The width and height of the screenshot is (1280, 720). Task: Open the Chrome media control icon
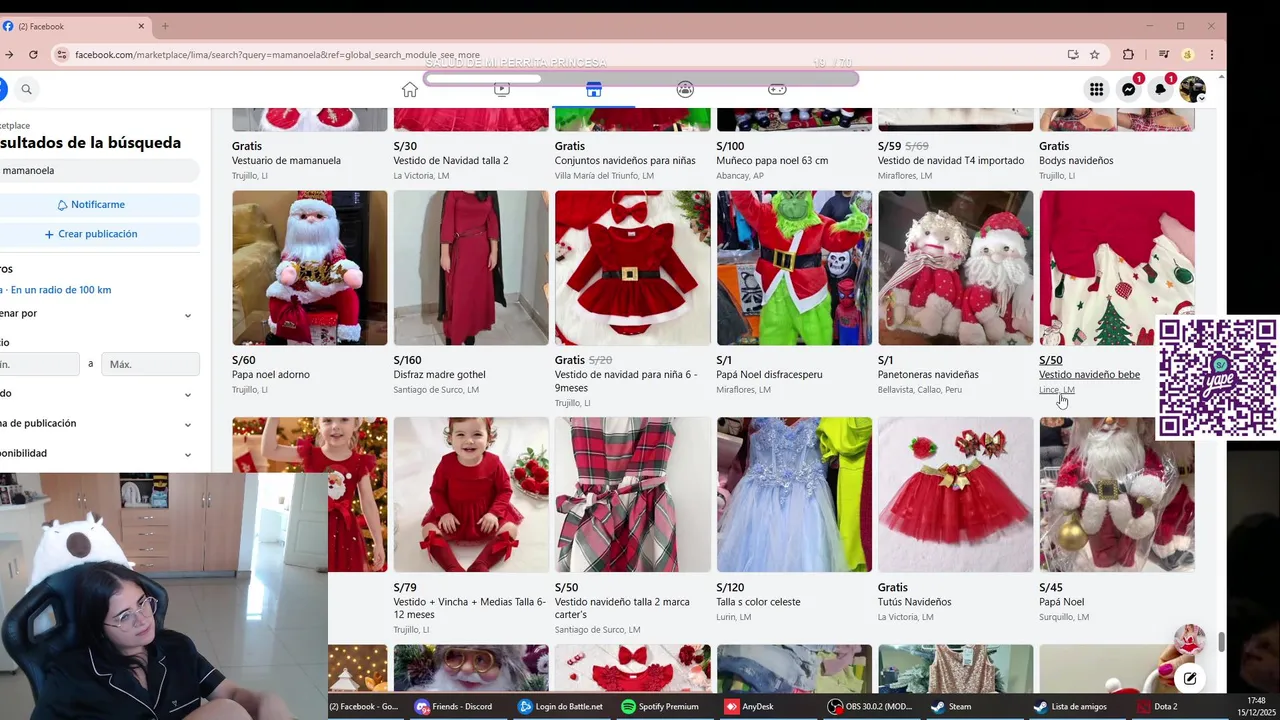(1164, 55)
